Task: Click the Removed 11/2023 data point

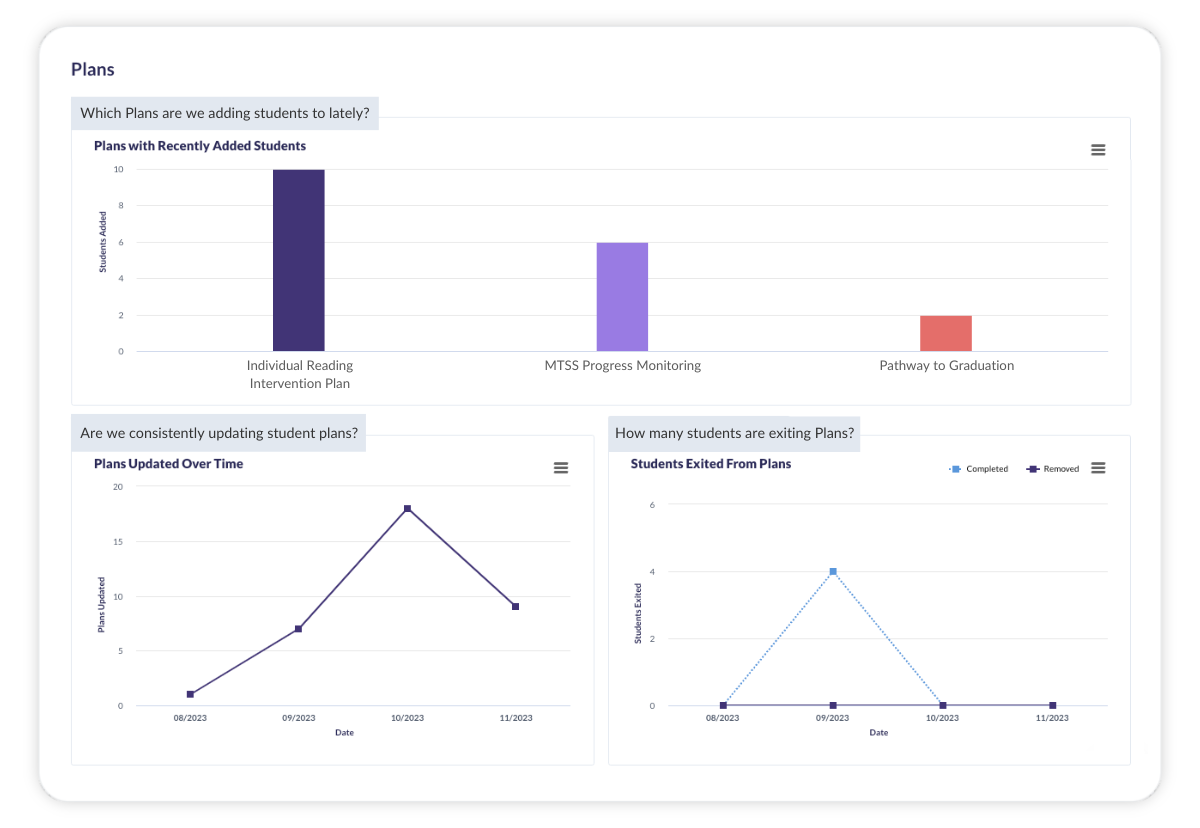Action: [1052, 706]
